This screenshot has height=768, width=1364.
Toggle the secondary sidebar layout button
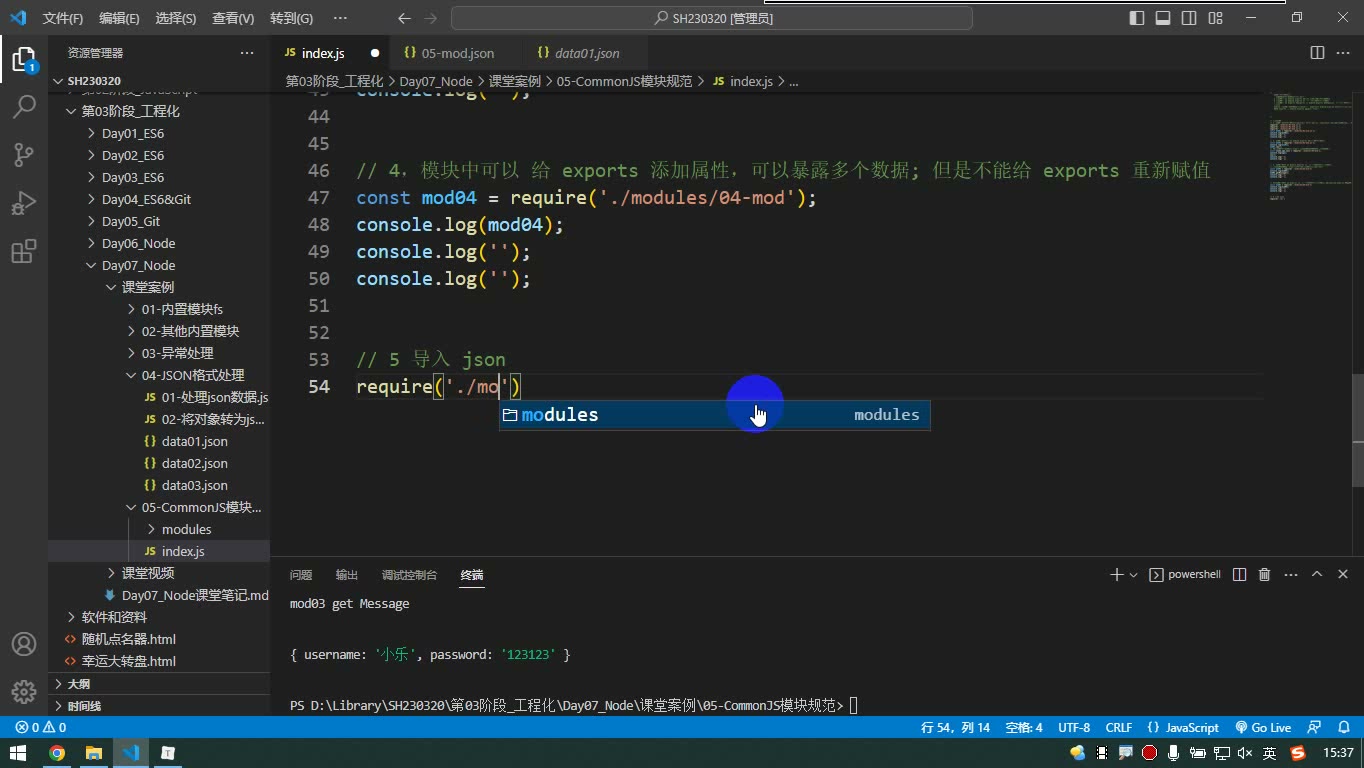[x=1189, y=18]
